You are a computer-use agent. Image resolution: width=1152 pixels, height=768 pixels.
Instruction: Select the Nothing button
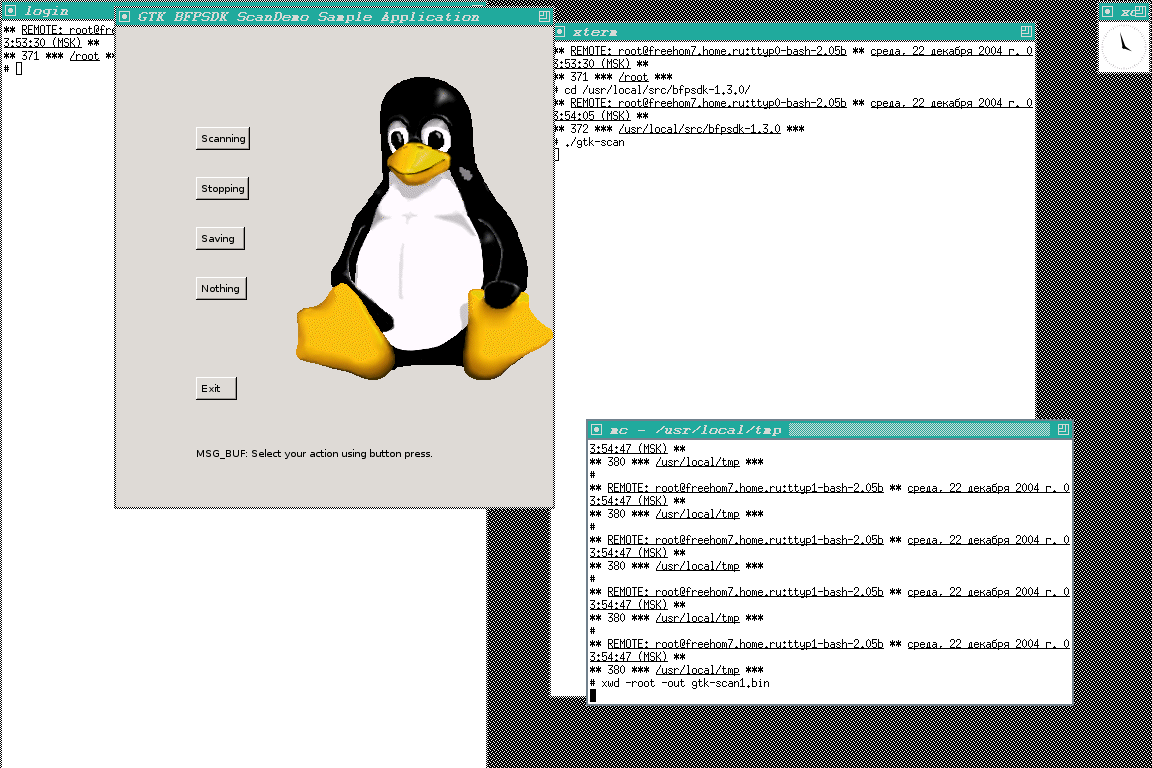tap(221, 288)
